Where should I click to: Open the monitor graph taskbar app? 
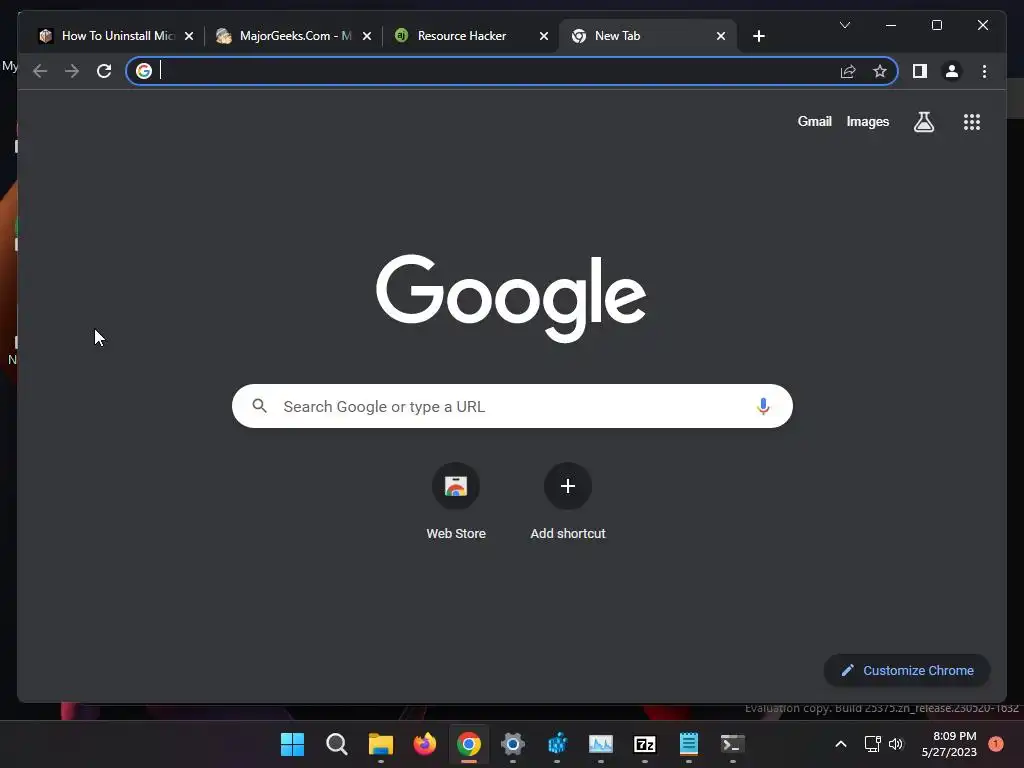(x=601, y=744)
